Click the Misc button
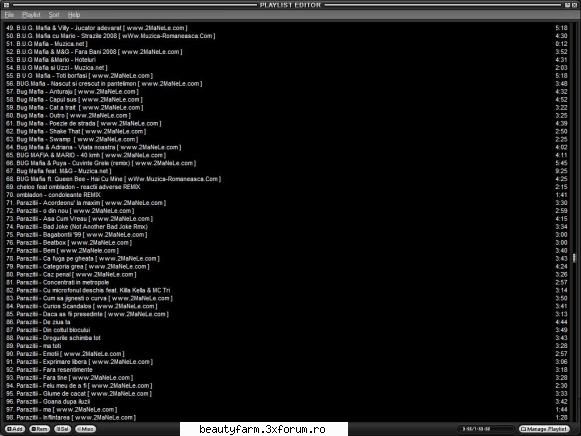The height and width of the screenshot is (436, 581). coord(86,429)
